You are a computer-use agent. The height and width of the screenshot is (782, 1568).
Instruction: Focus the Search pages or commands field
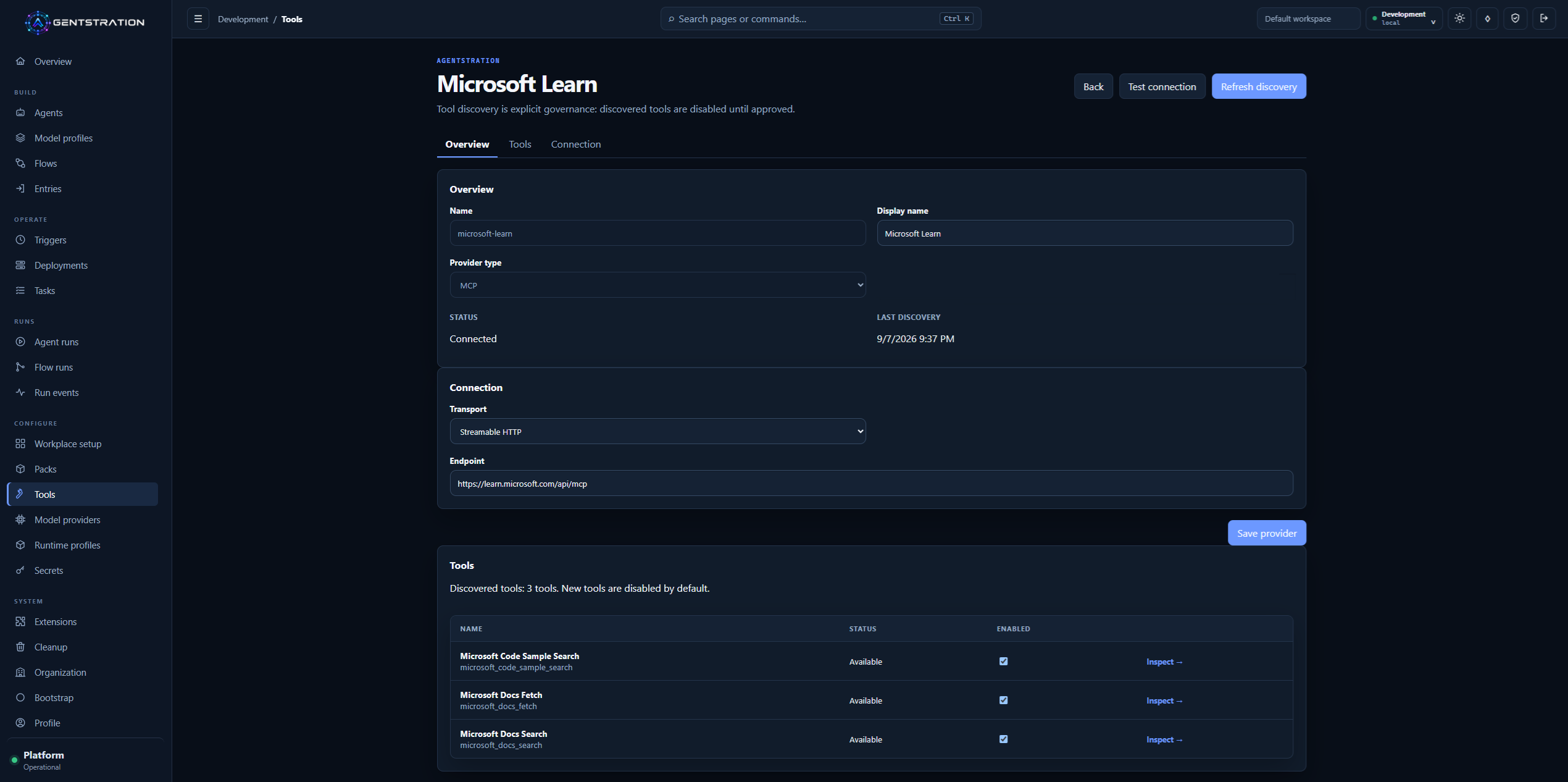(x=820, y=19)
